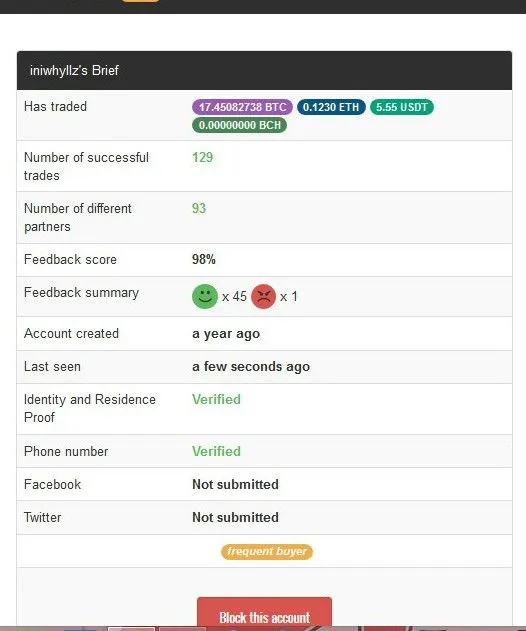Click the purple 17.45082738 BTC badge
This screenshot has width=526, height=631.
(242, 107)
